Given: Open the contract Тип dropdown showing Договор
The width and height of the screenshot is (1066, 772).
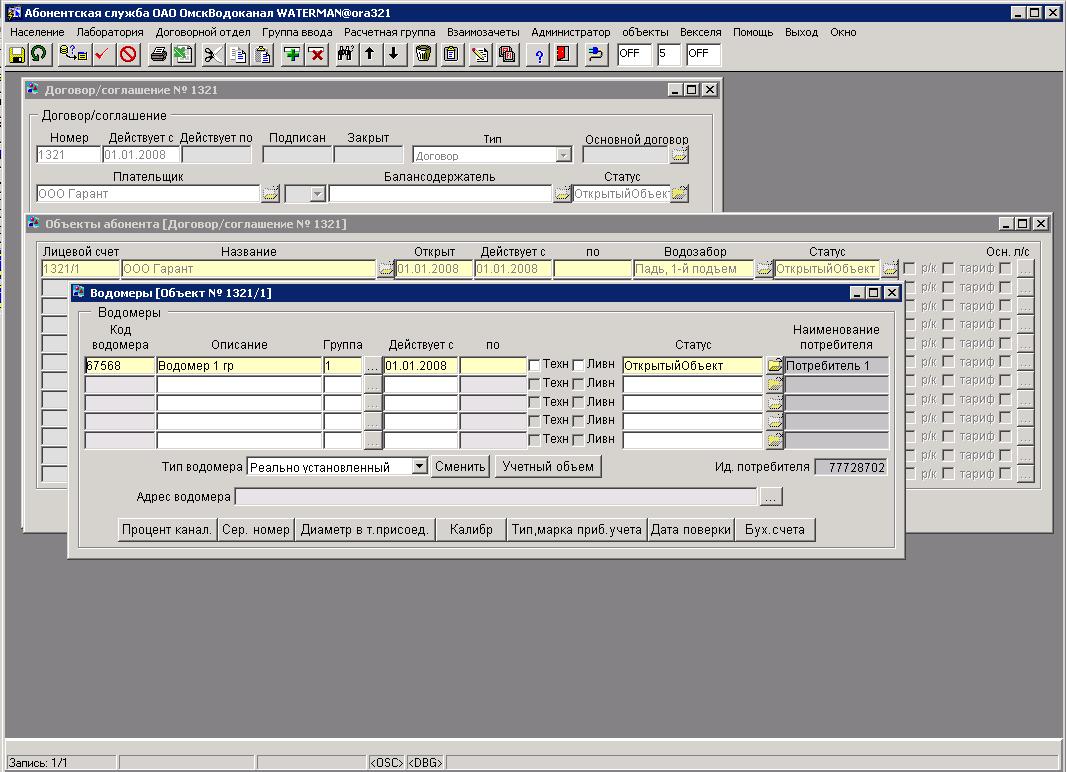Looking at the screenshot, I should tap(563, 155).
